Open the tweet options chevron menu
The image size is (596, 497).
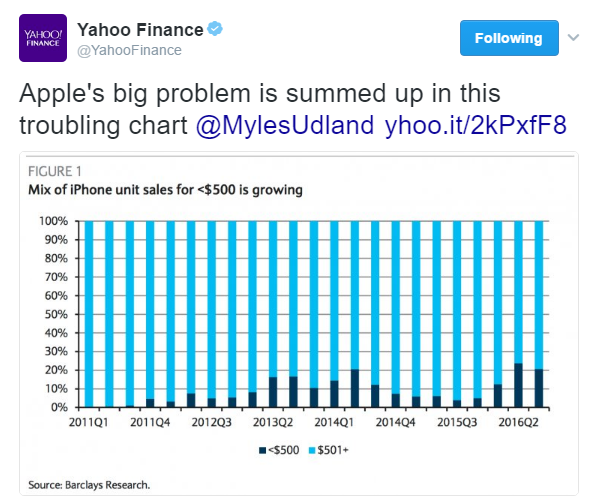tap(573, 37)
